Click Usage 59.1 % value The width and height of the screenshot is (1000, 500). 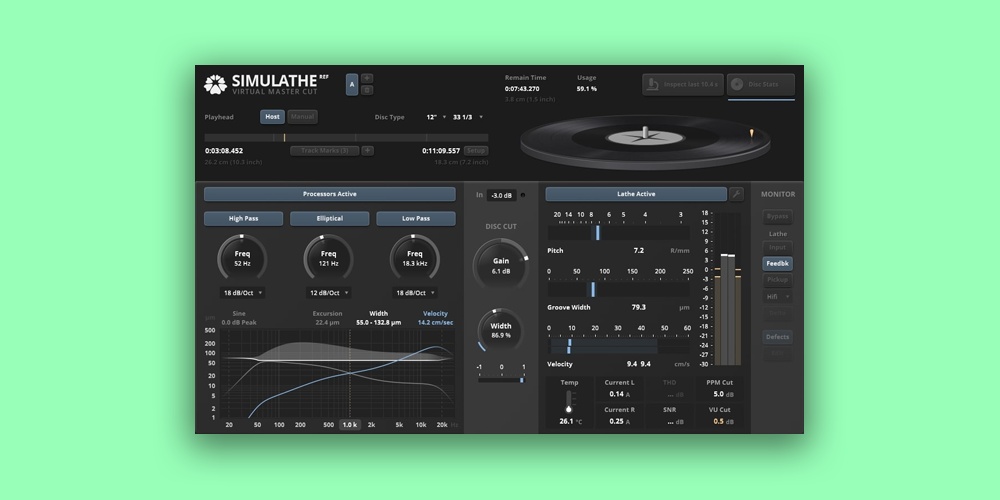click(x=587, y=89)
